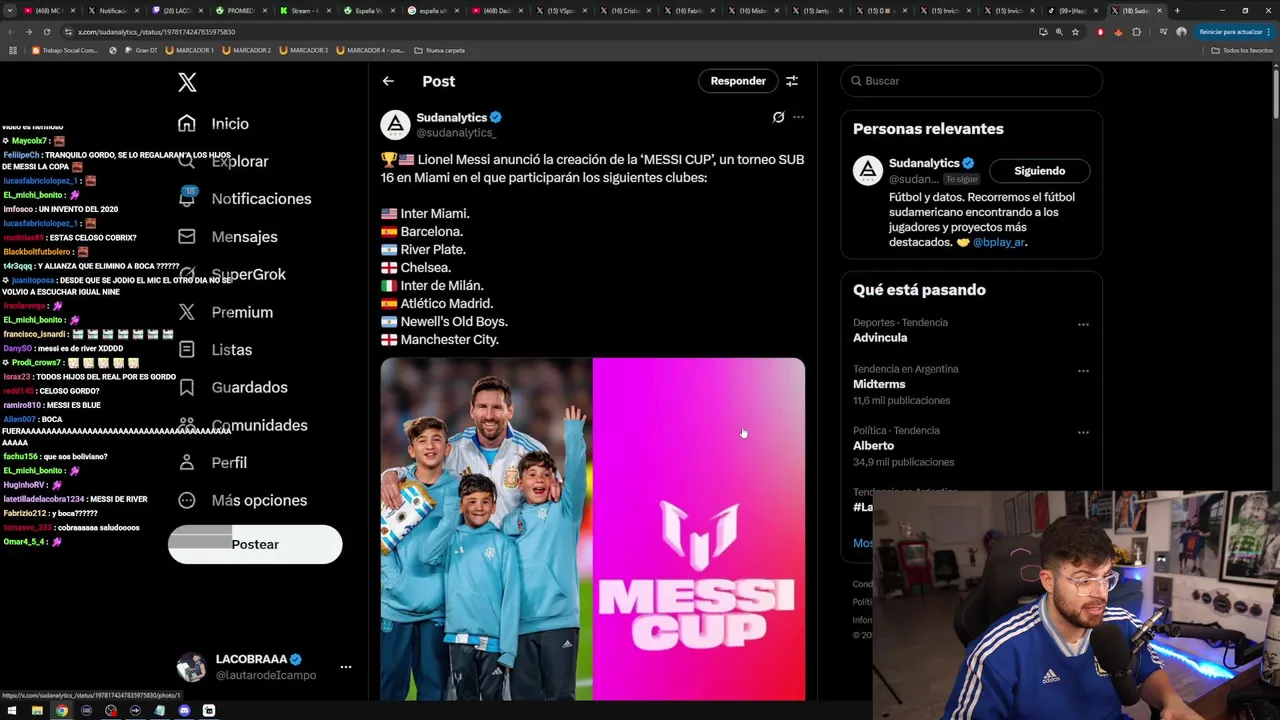Open Notificaciones in the X sidebar

(x=245, y=198)
